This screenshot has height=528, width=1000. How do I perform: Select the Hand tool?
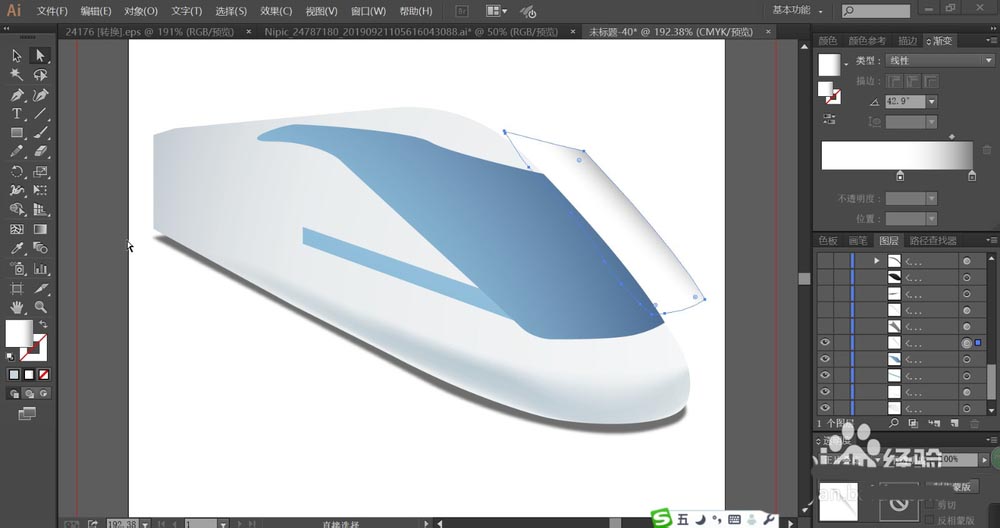pyautogui.click(x=17, y=307)
